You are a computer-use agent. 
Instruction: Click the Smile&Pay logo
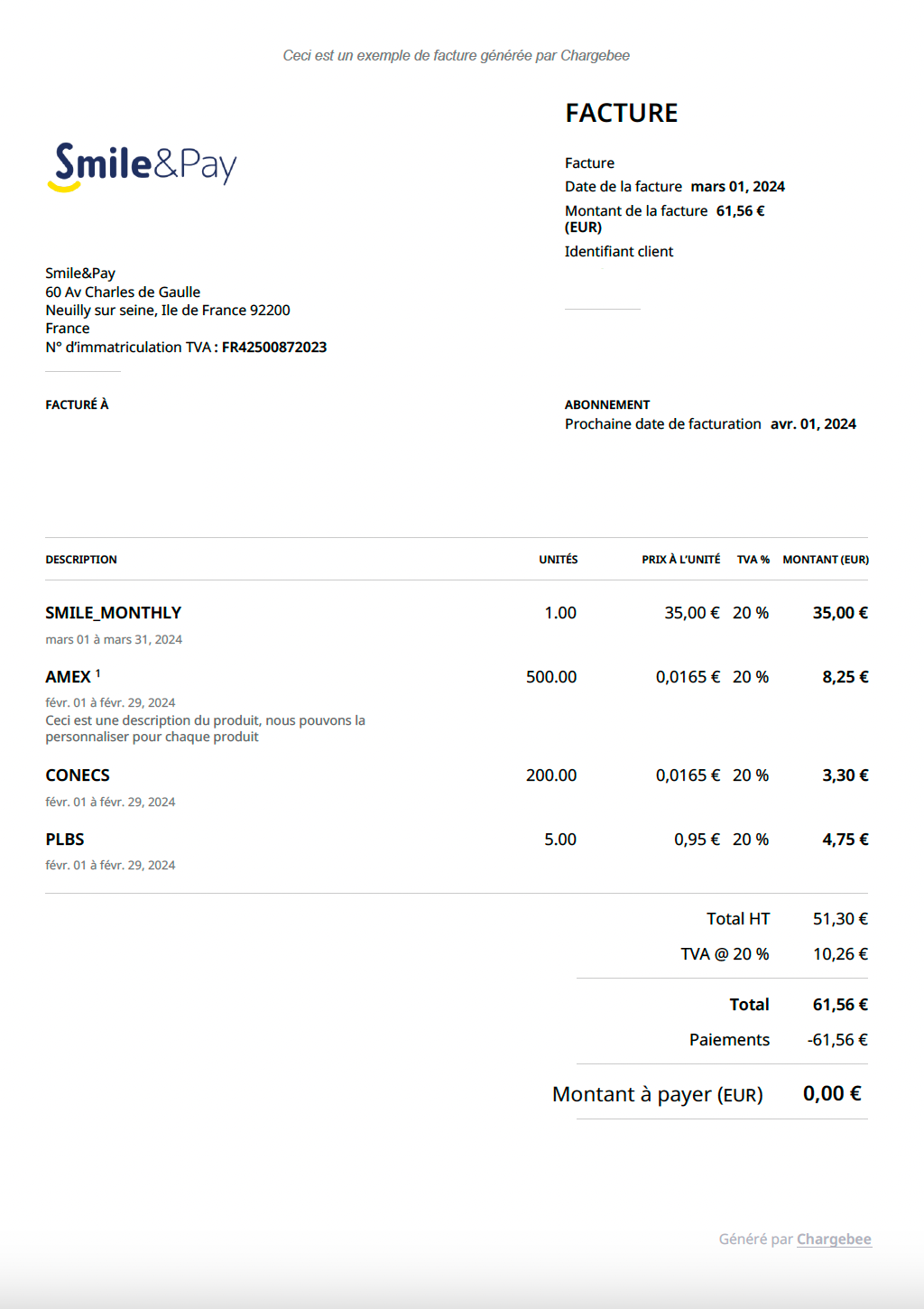tap(142, 166)
